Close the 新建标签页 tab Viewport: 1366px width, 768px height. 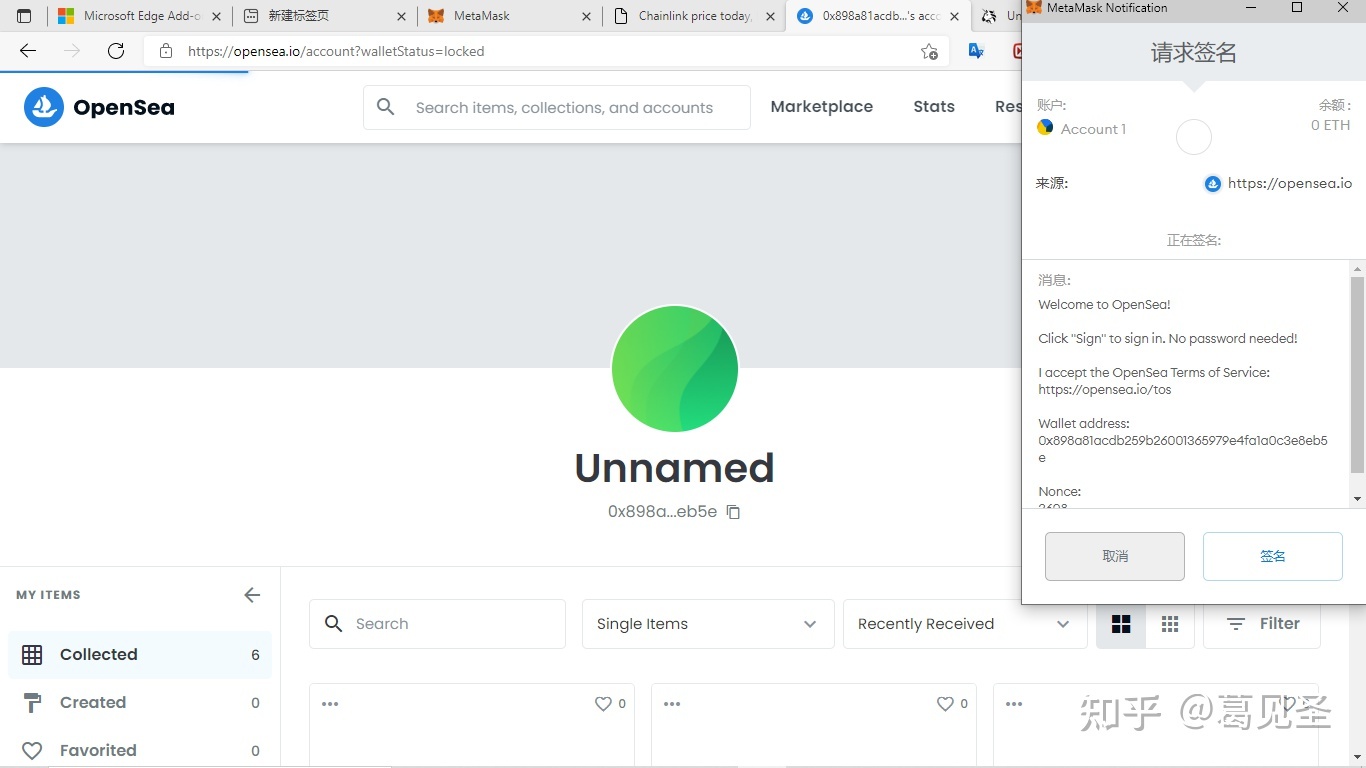click(x=401, y=16)
